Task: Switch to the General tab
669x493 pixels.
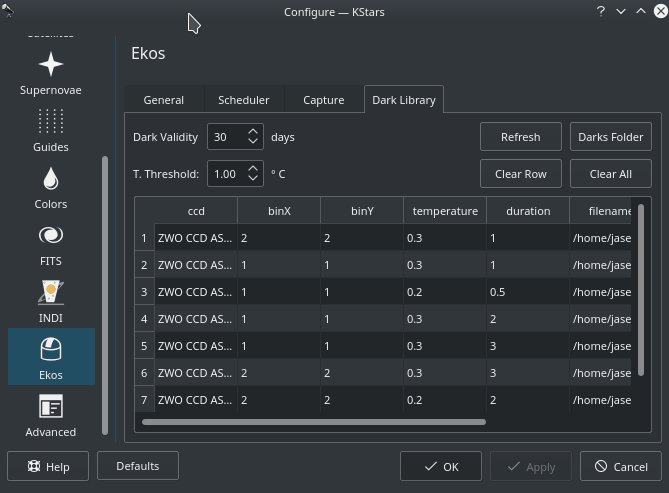Action: [163, 100]
